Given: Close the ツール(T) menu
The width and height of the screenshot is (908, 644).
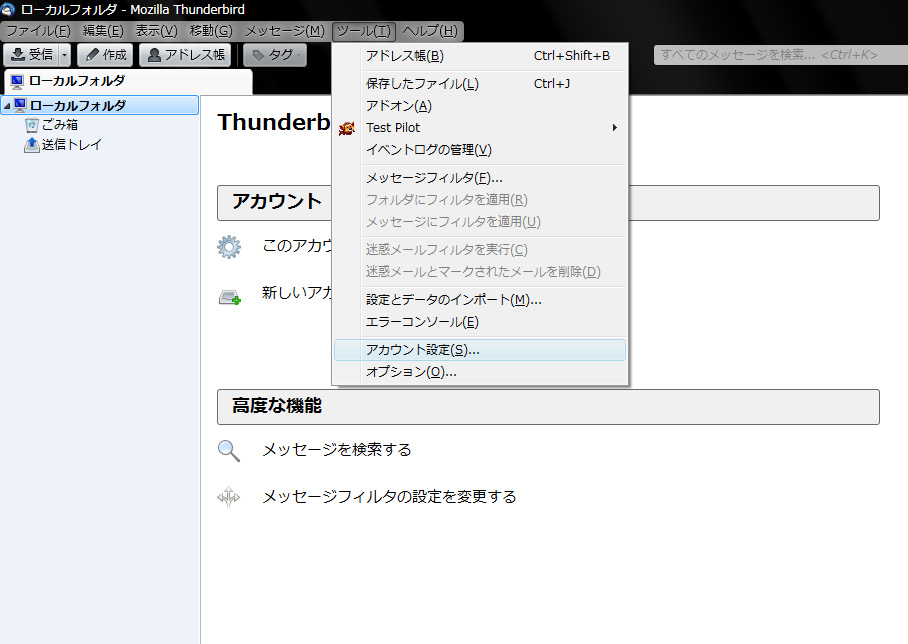Looking at the screenshot, I should point(364,31).
